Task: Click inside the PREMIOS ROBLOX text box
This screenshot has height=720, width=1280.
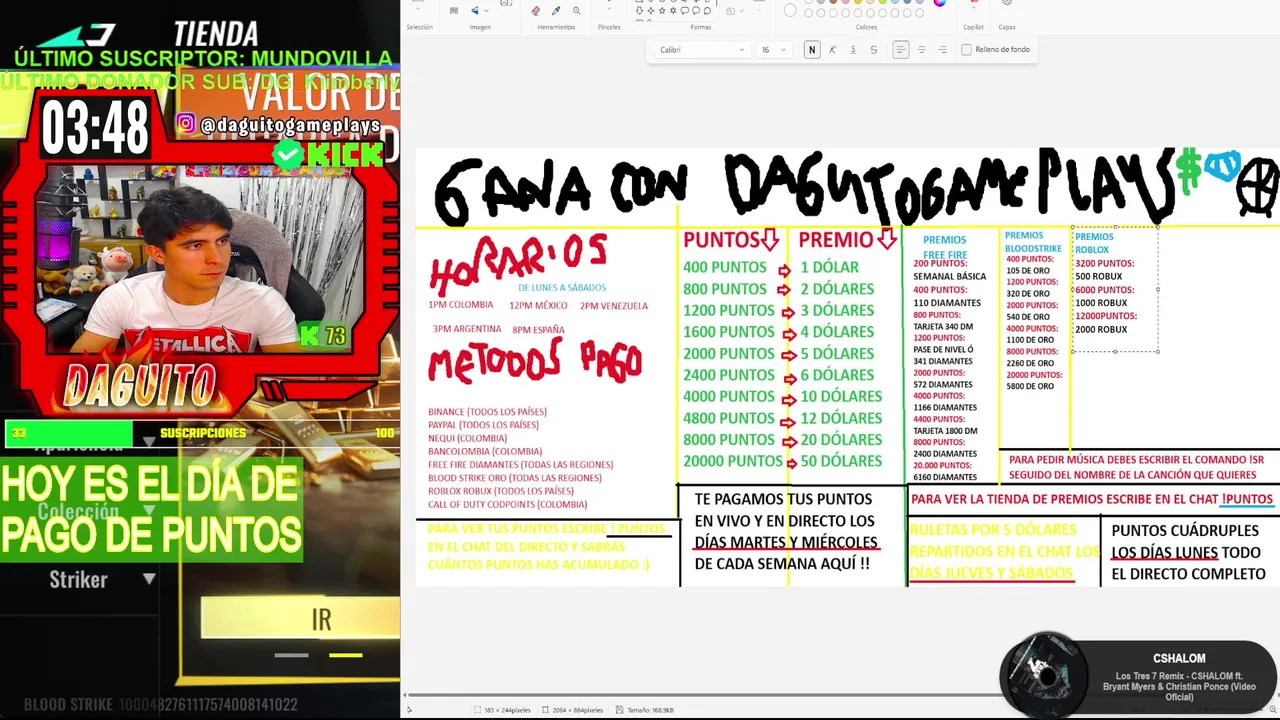Action: [1115, 289]
